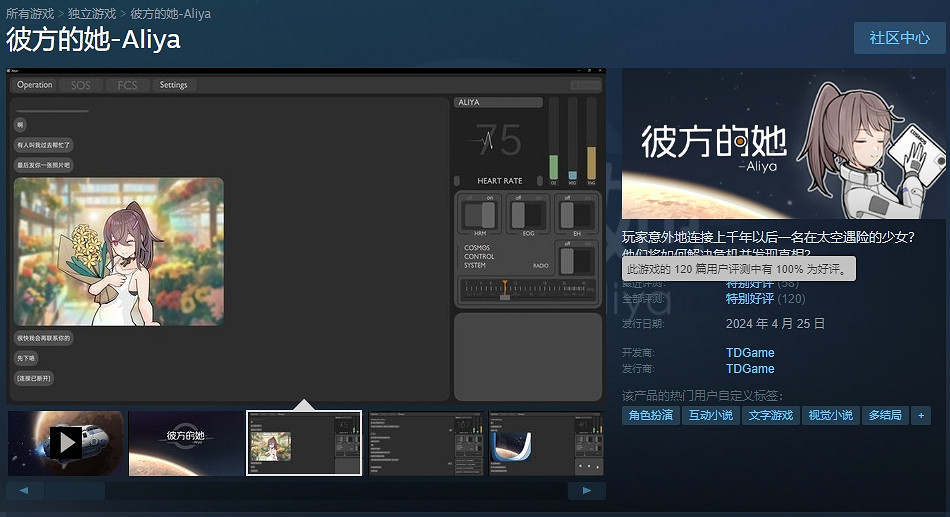Open developer TDGame link
Screen dimensions: 950x517
pyautogui.click(x=750, y=353)
